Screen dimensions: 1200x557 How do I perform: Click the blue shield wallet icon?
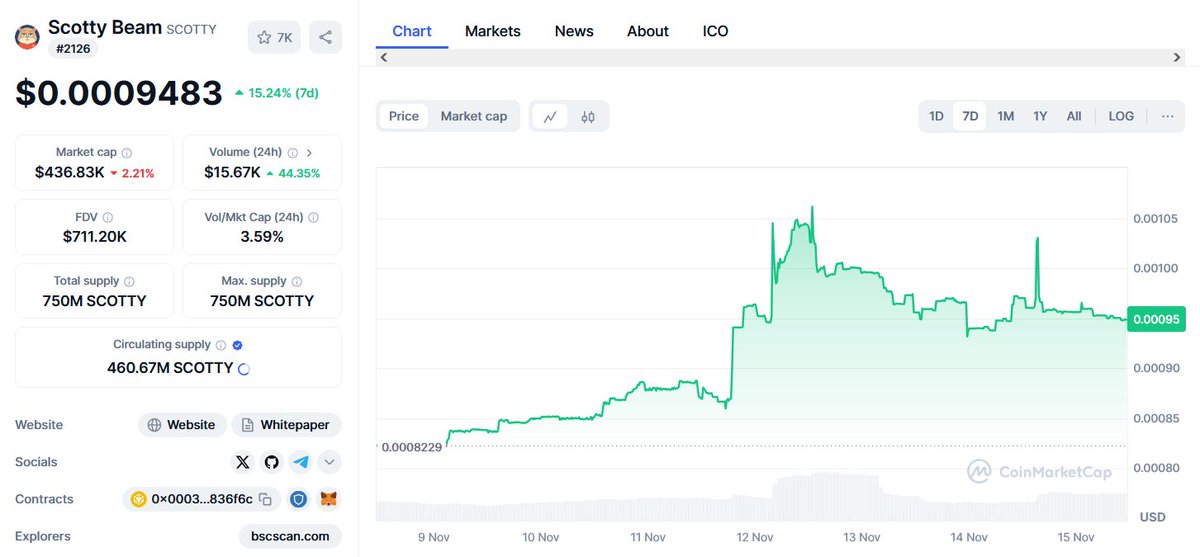click(298, 499)
